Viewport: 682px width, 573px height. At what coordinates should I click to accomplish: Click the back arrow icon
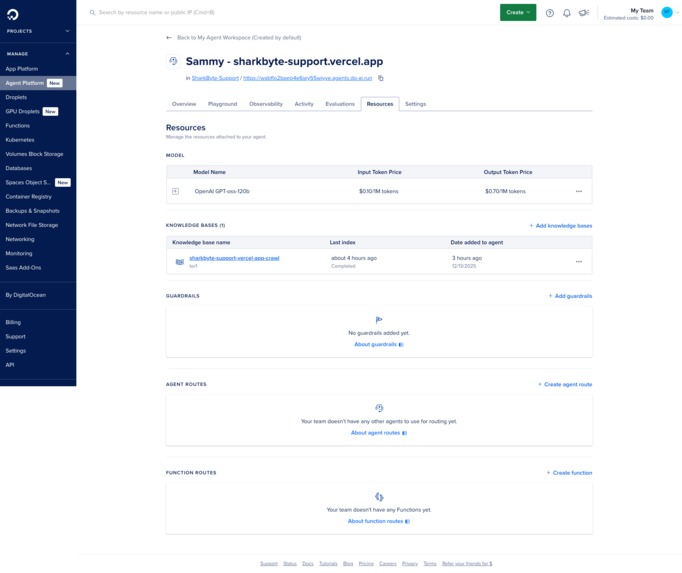tap(169, 37)
